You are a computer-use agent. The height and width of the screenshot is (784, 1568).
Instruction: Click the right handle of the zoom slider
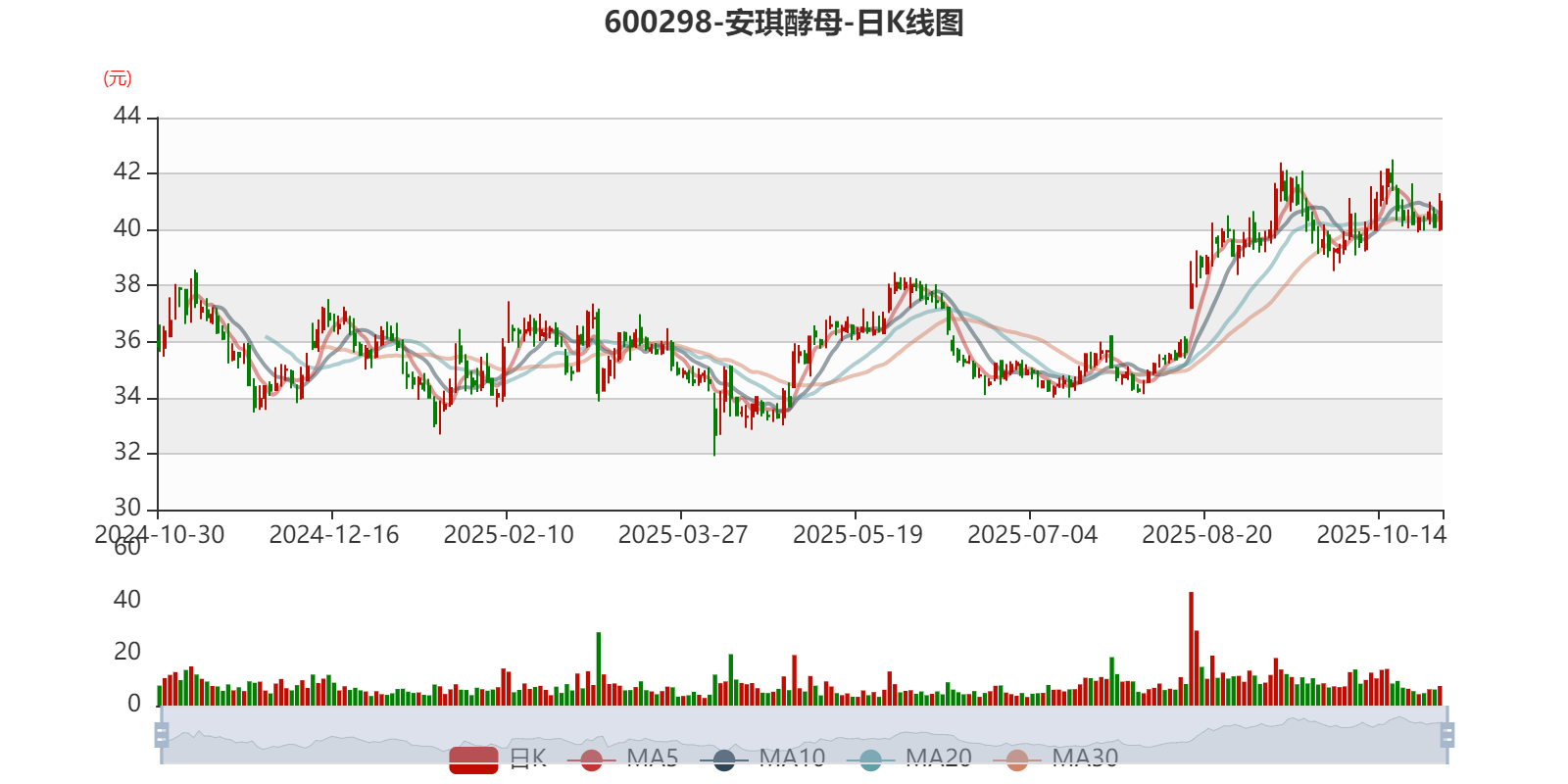(1446, 735)
